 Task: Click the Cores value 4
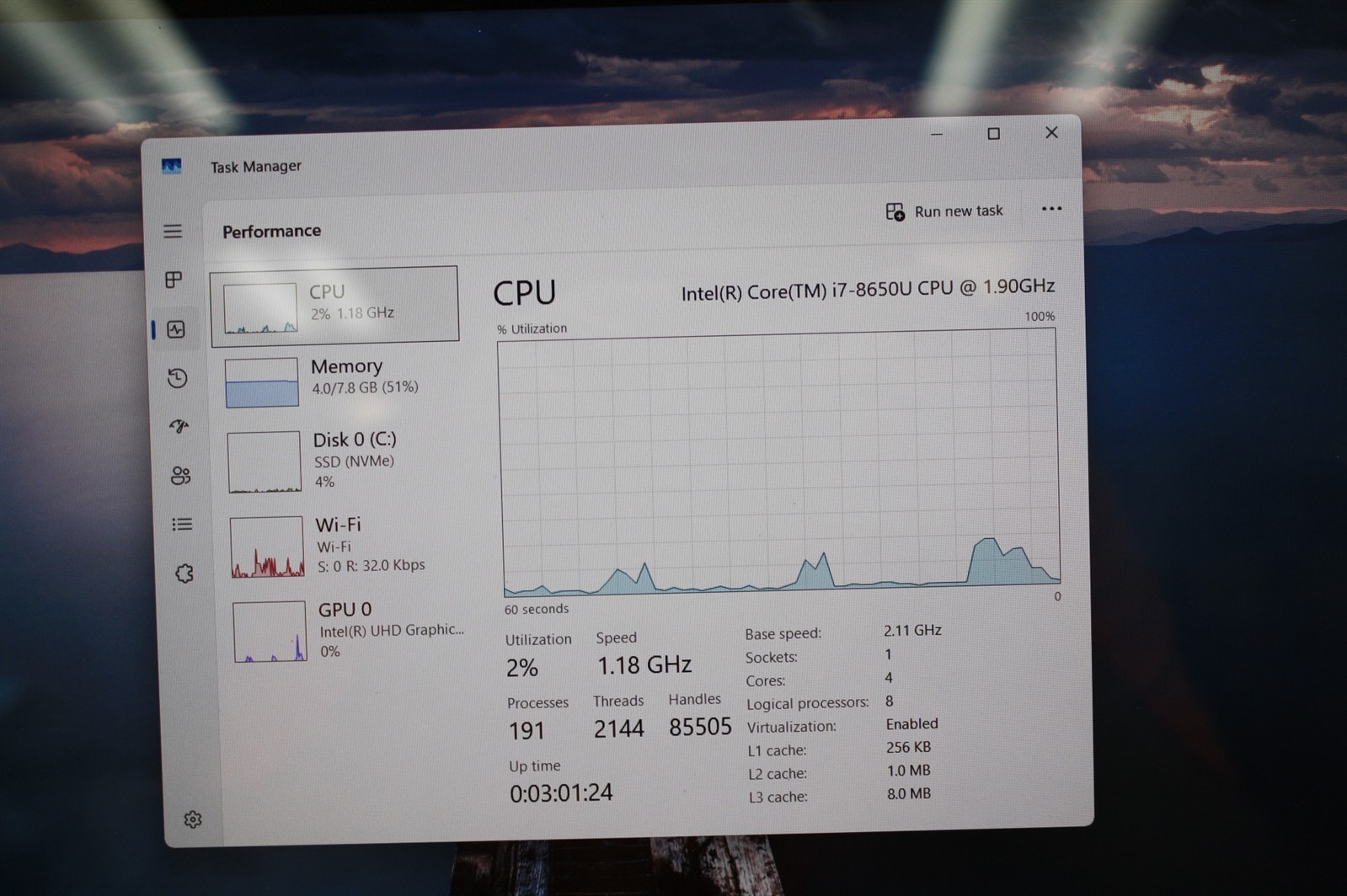click(x=889, y=677)
